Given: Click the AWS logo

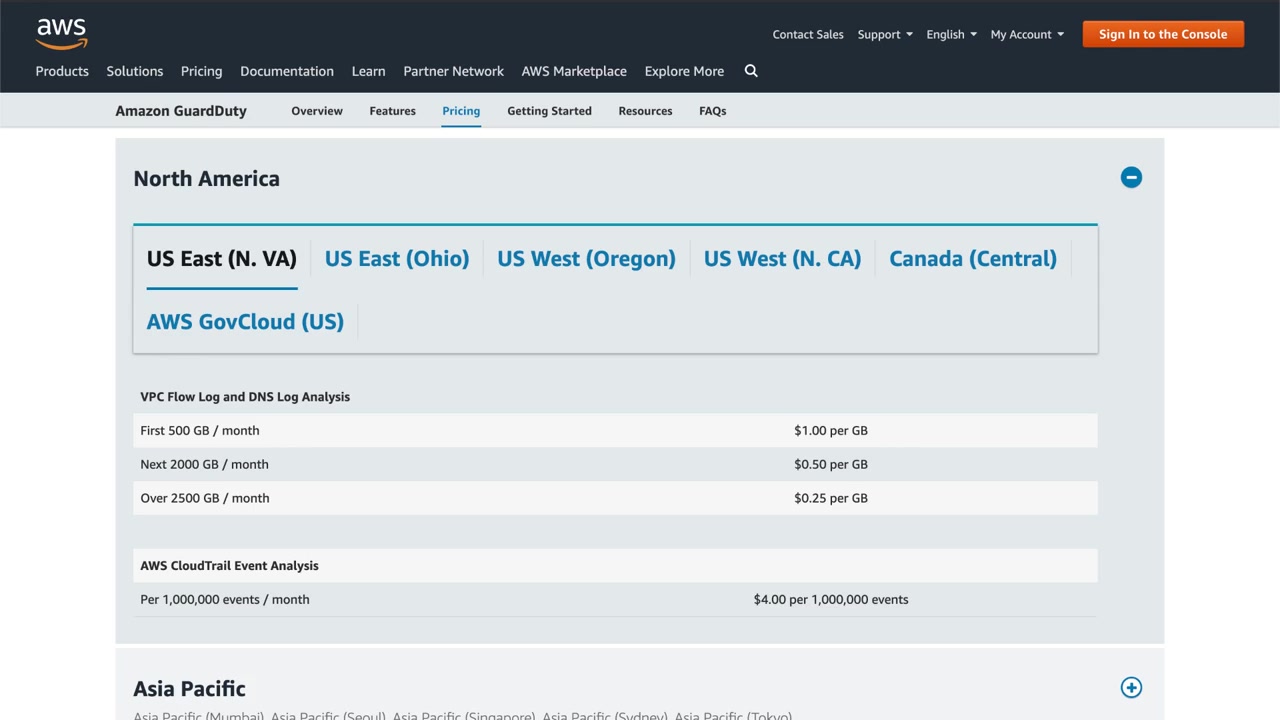Looking at the screenshot, I should 62,33.
